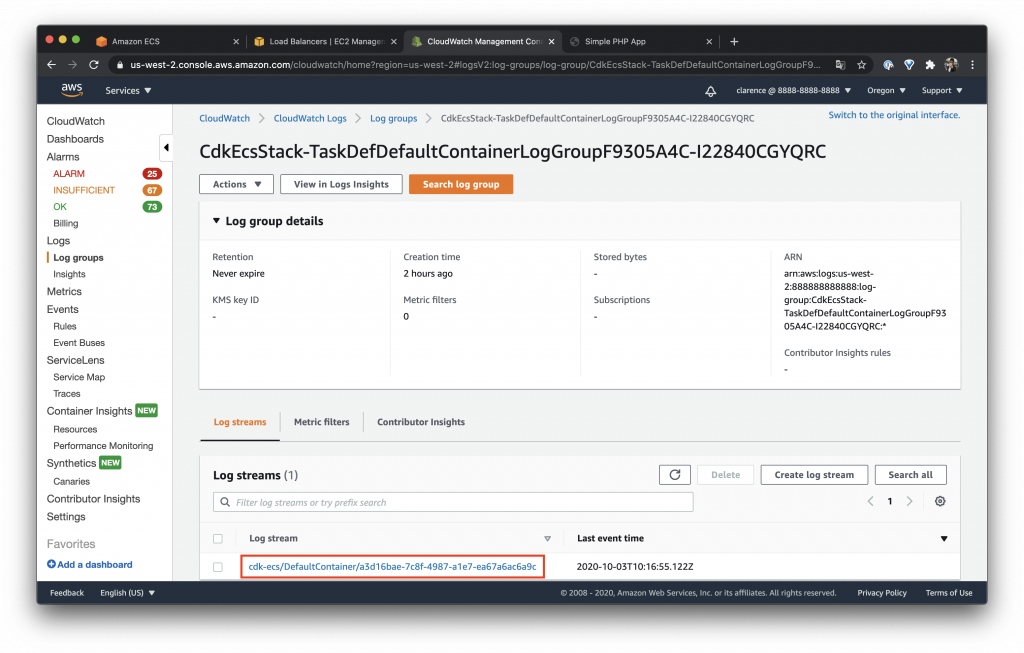Reload the page with browser refresh icon
Viewport: 1024px width, 653px height.
[94, 65]
